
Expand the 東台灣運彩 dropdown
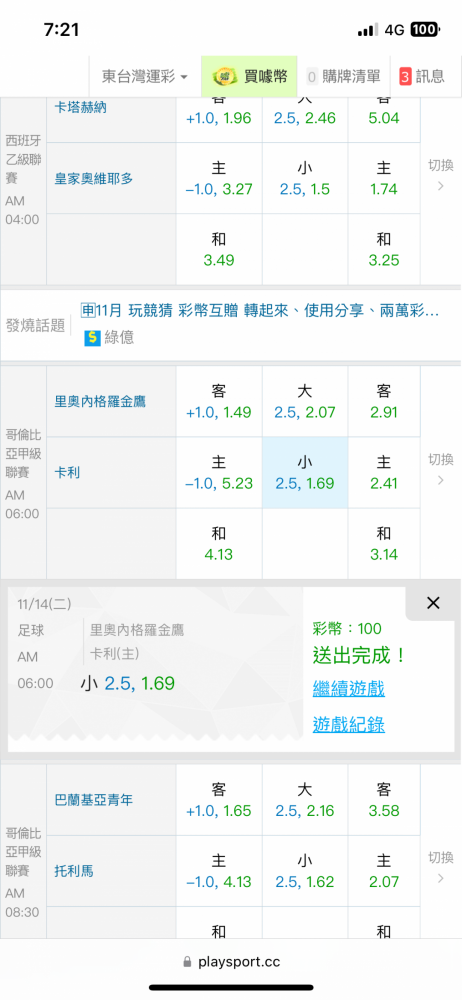(145, 77)
